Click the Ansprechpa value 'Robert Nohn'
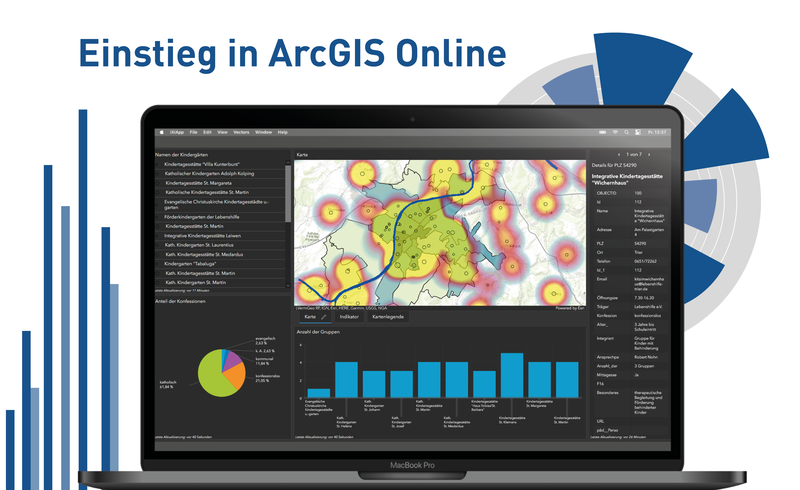 click(646, 357)
